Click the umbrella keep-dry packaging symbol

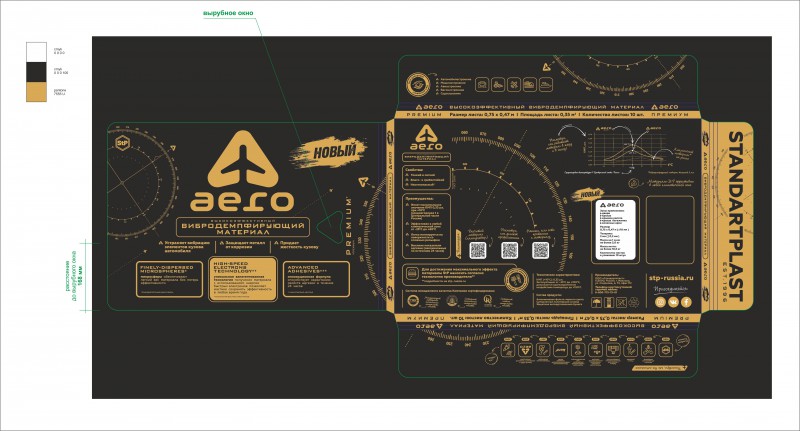tap(596, 303)
